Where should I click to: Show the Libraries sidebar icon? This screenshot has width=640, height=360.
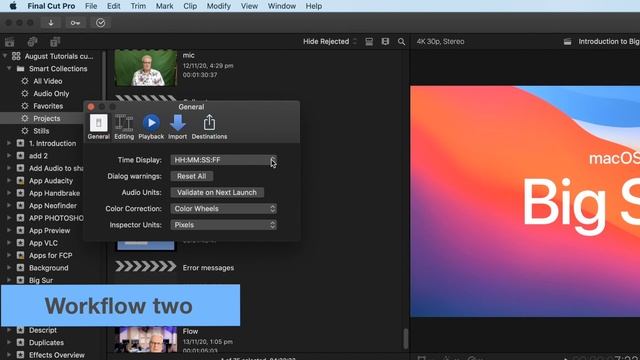[x=10, y=42]
